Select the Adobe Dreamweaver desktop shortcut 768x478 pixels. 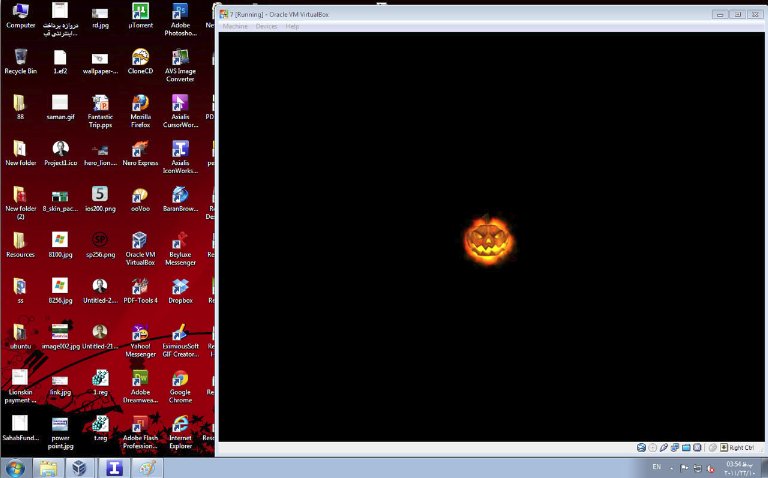(141, 386)
